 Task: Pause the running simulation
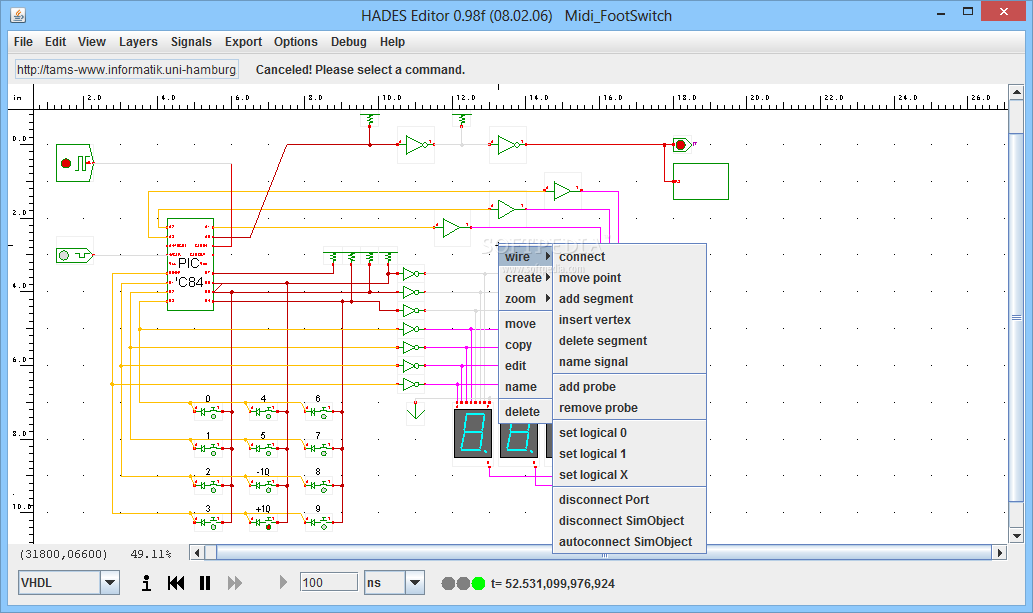pos(205,583)
